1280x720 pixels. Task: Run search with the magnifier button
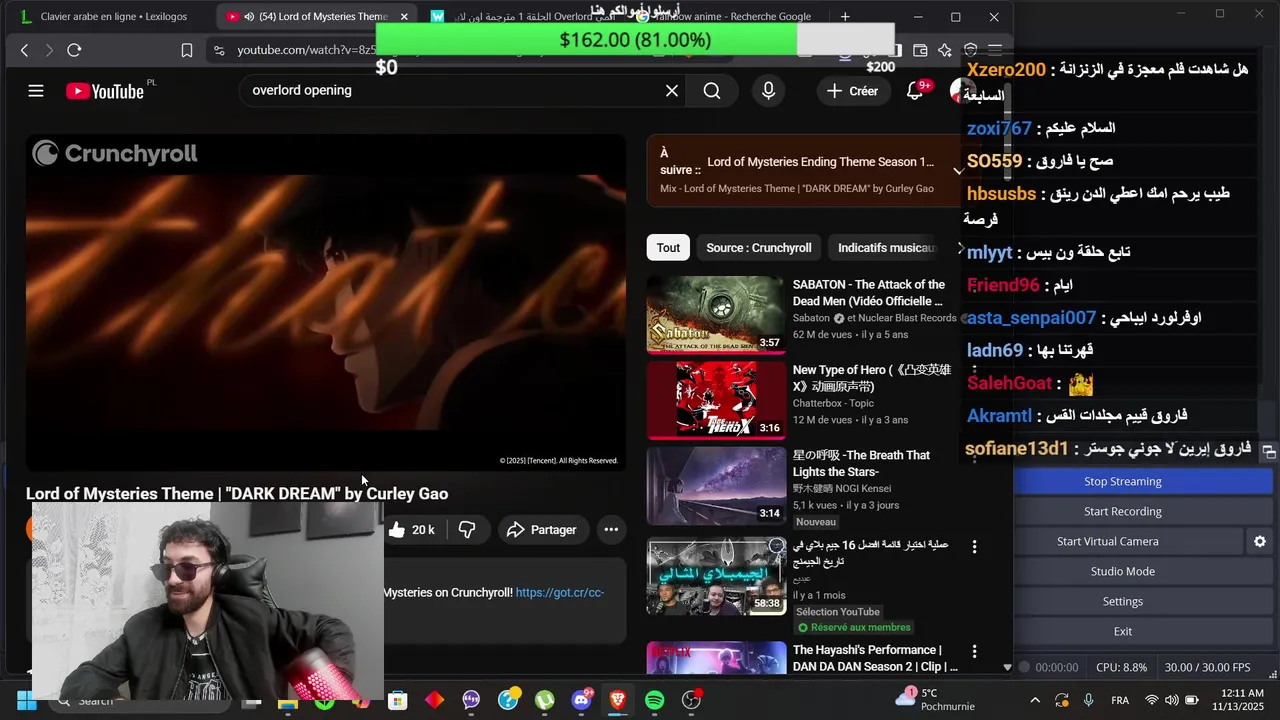click(x=712, y=91)
